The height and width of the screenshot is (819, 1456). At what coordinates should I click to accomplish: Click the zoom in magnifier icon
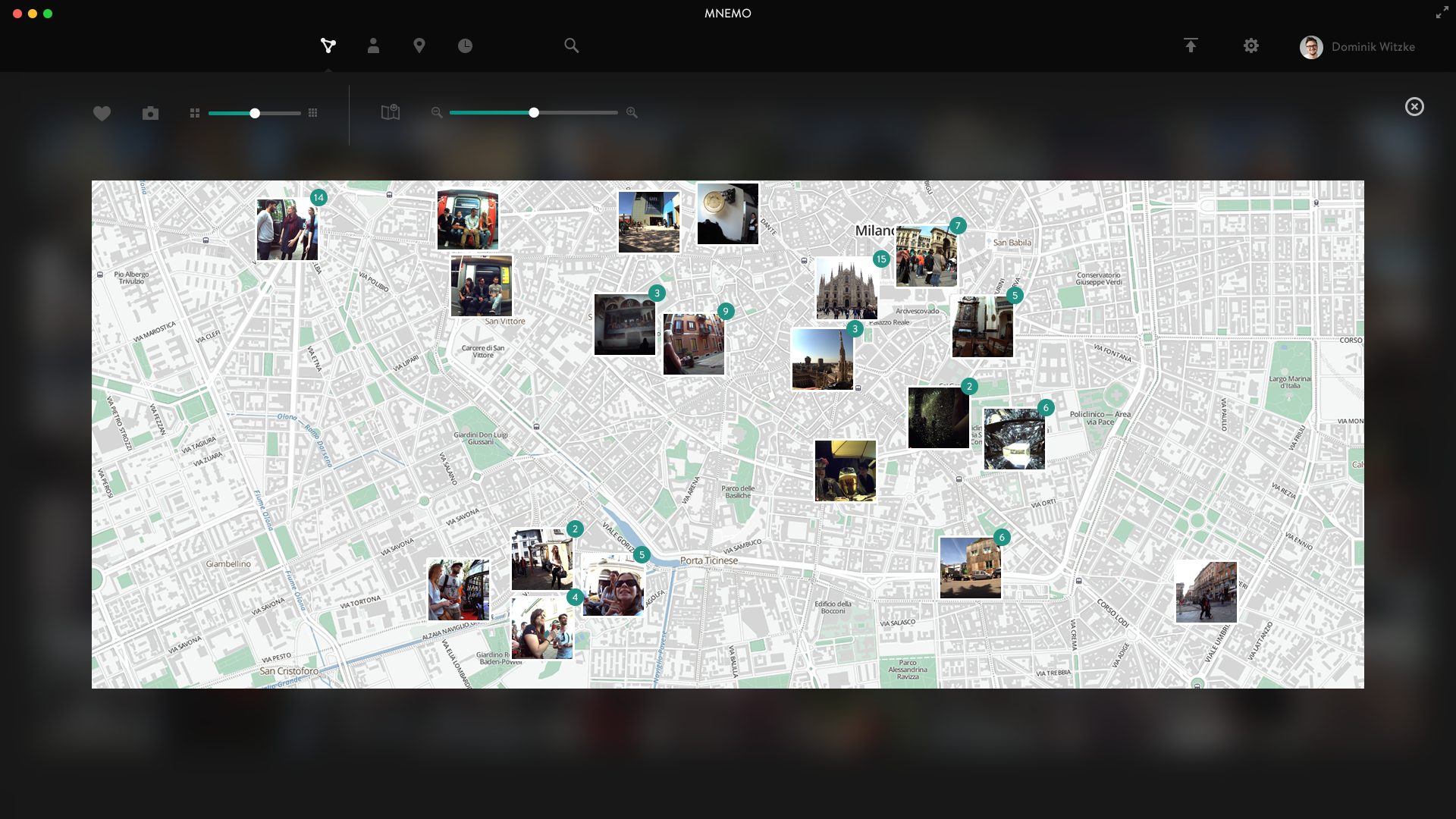point(632,112)
